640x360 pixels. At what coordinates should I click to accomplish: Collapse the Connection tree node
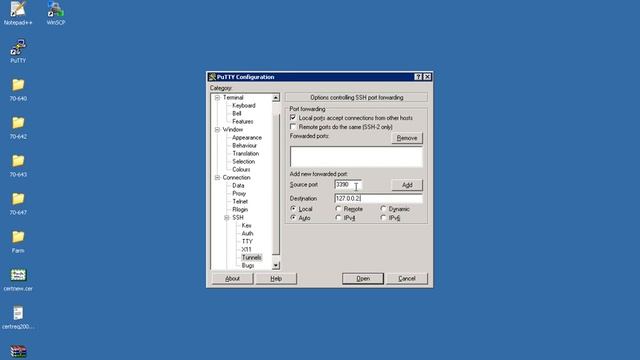point(217,178)
